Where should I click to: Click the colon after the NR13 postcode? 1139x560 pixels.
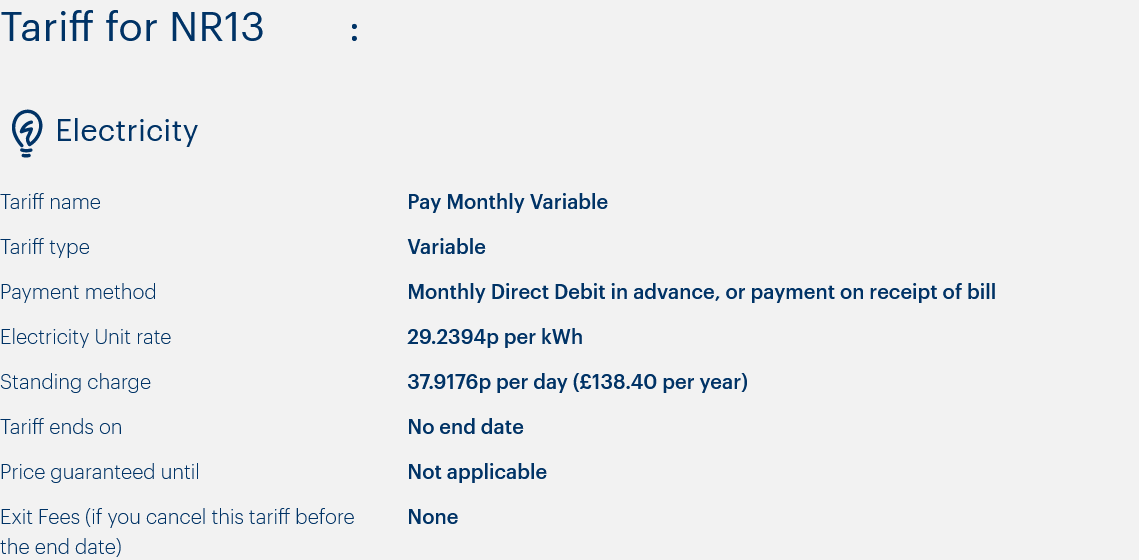point(354,31)
